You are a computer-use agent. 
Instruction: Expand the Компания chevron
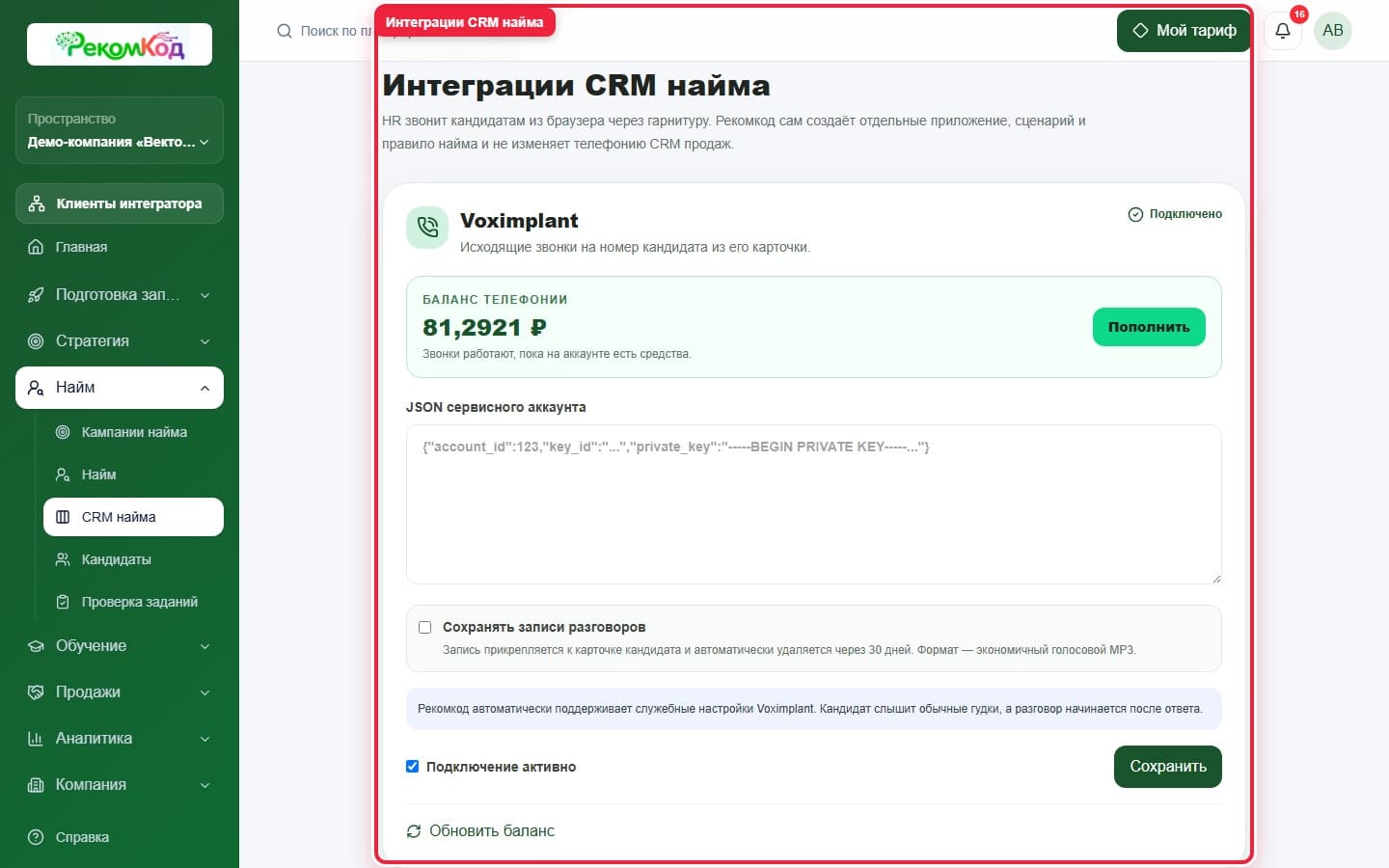pos(204,785)
